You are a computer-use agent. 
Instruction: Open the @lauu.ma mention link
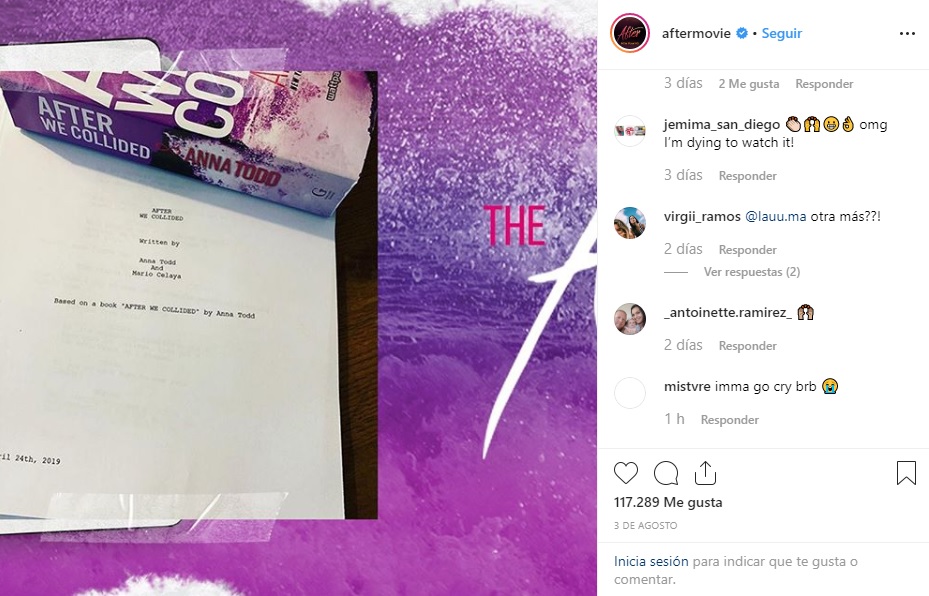(x=776, y=216)
